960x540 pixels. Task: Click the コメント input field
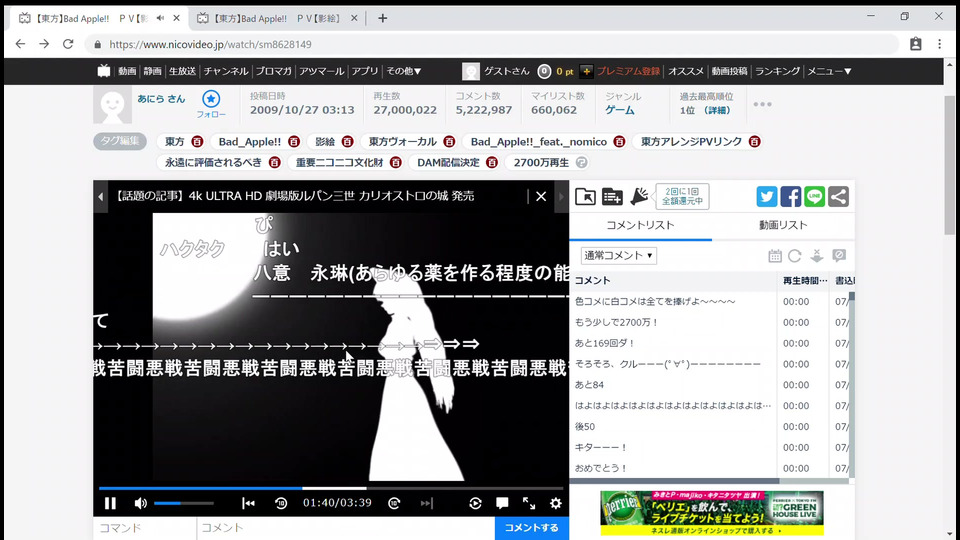coord(346,528)
